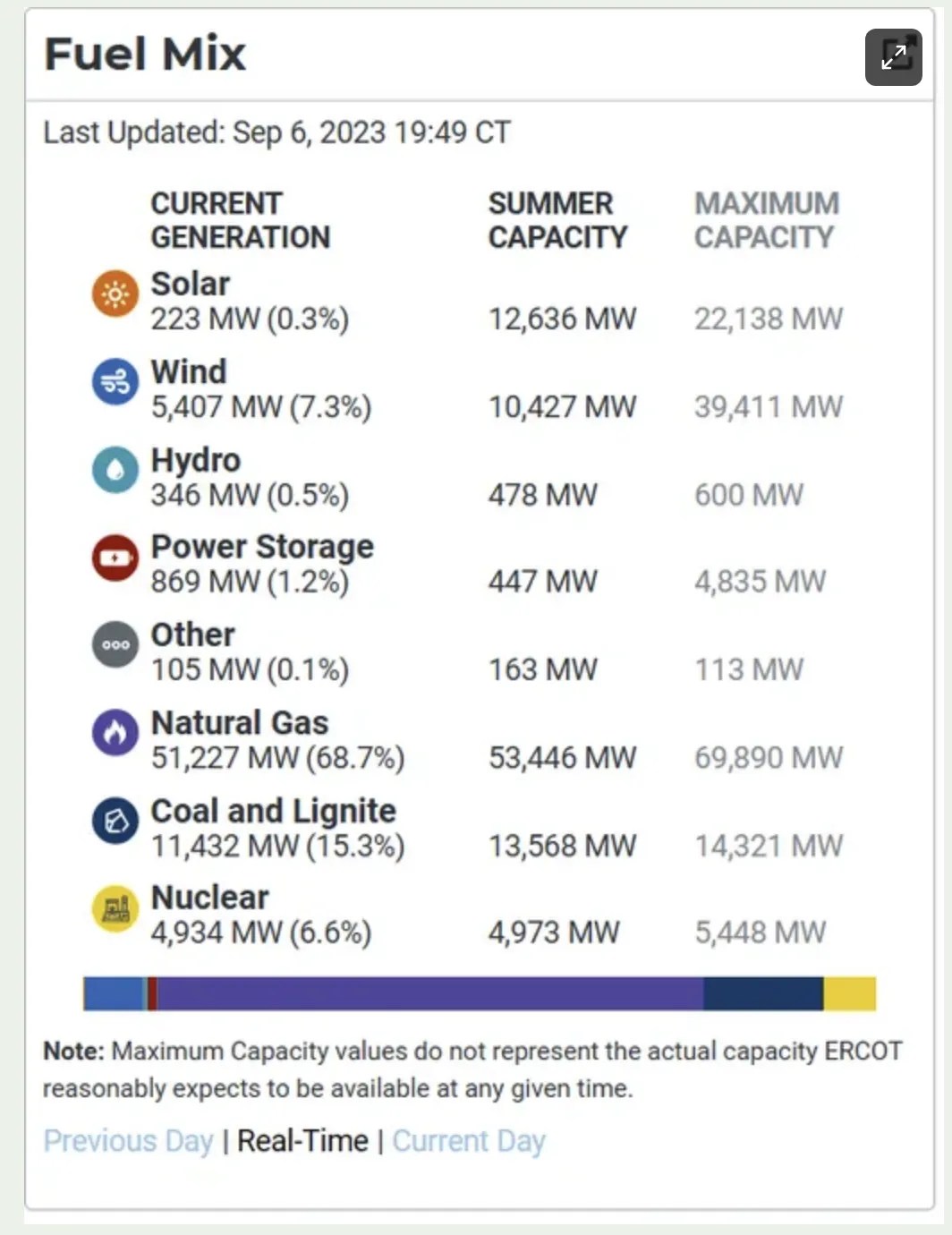Click the Summer Capacity column header

tap(557, 220)
